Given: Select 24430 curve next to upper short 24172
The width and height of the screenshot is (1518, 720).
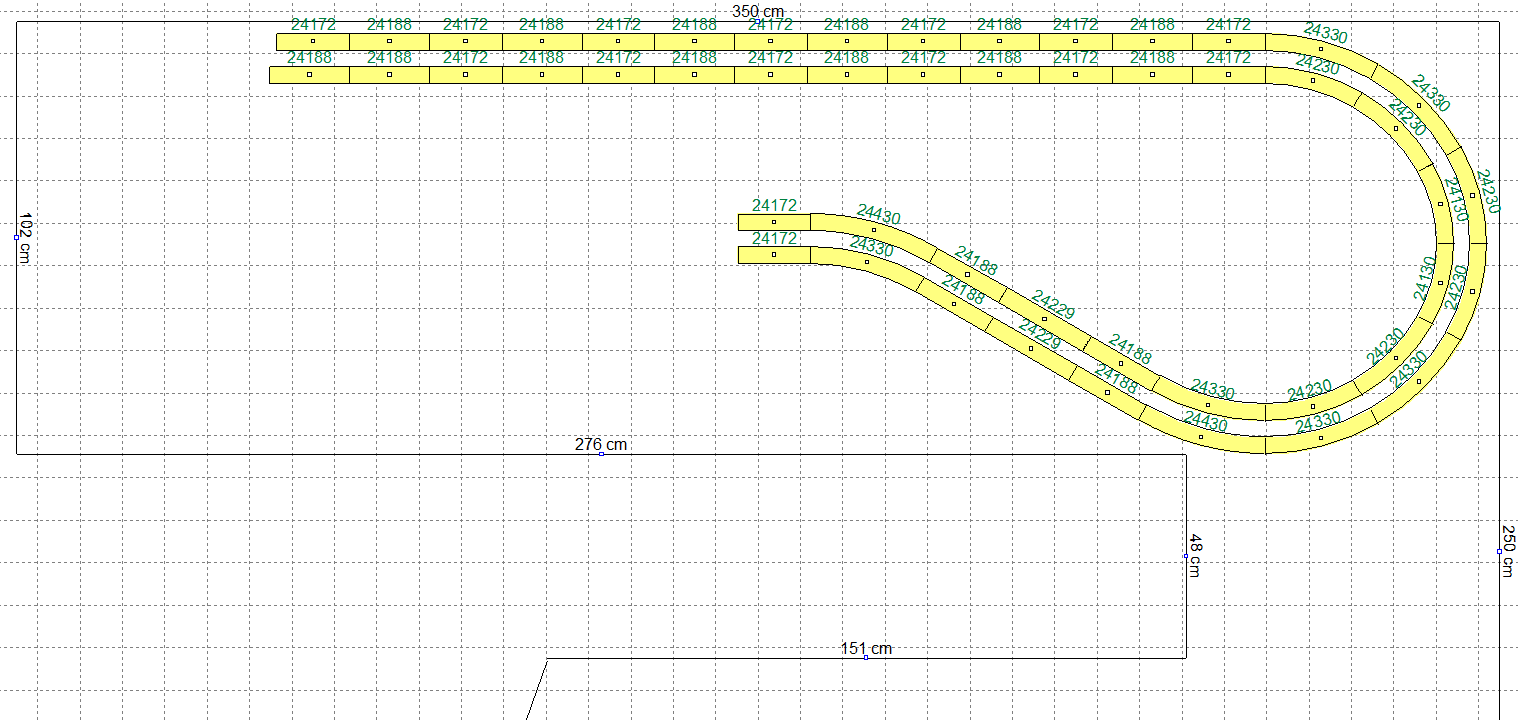Looking at the screenshot, I should coord(874,230).
